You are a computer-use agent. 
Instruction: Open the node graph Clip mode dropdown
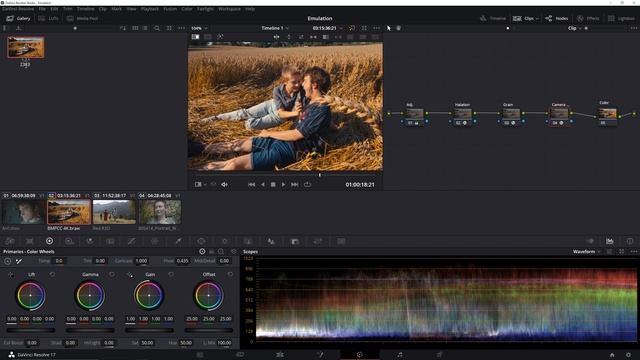tap(574, 28)
